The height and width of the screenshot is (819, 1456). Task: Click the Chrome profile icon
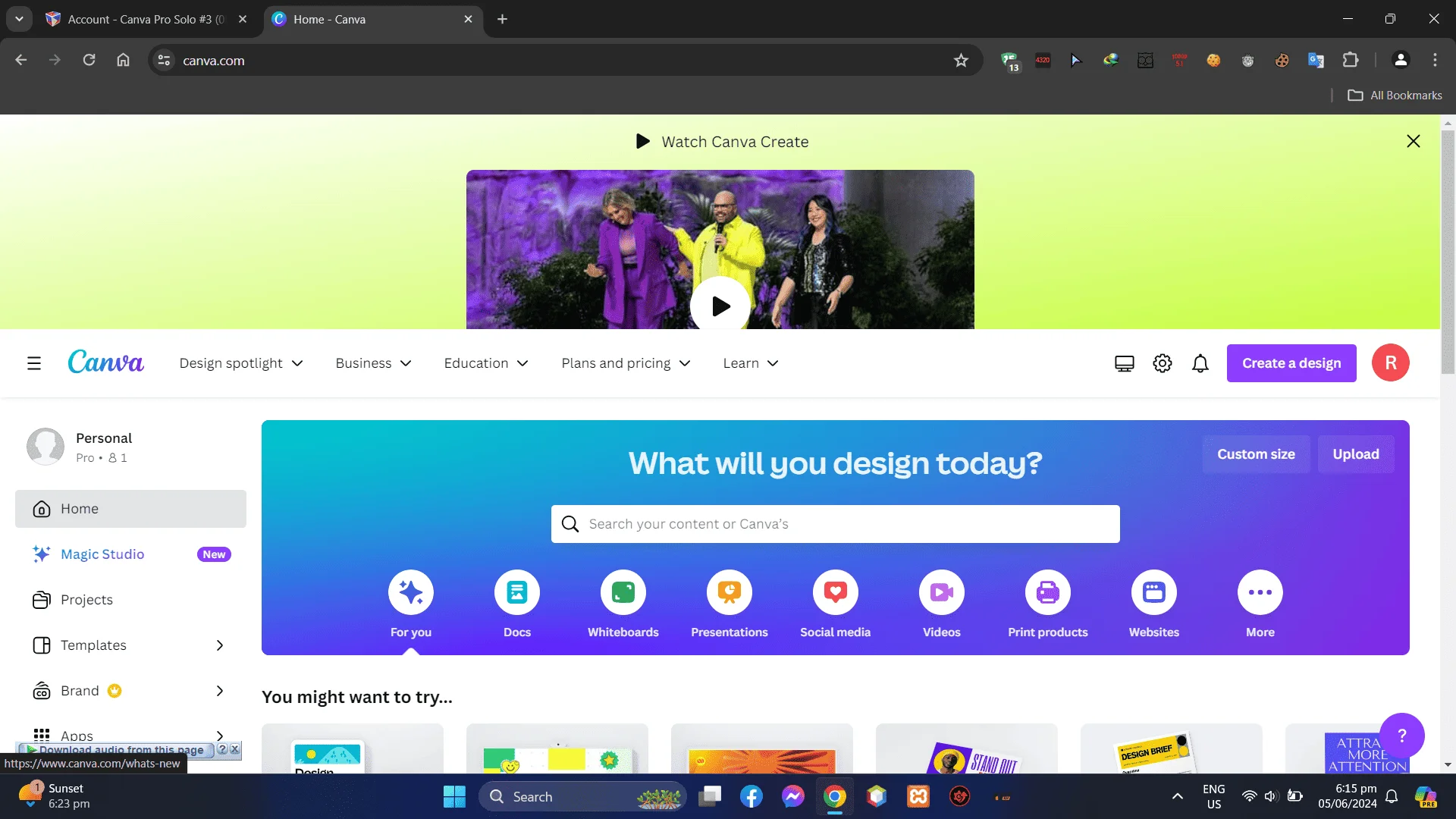(1401, 60)
